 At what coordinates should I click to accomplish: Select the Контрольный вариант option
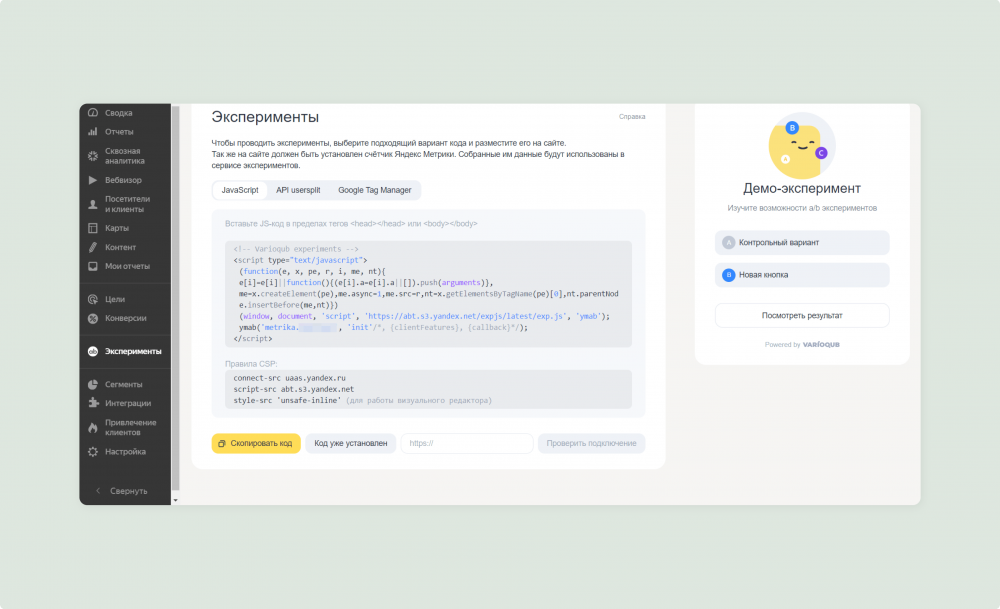coord(802,242)
